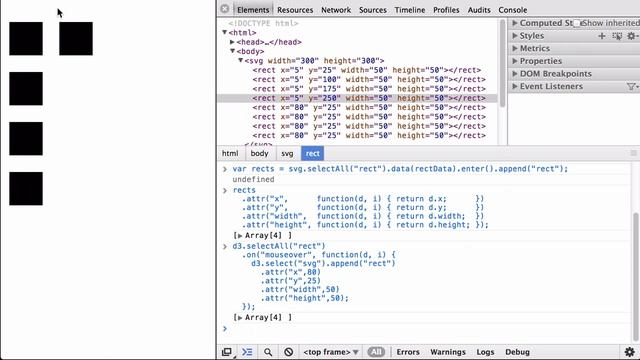The width and height of the screenshot is (640, 360).
Task: Switch to the Elements tab
Action: click(253, 10)
